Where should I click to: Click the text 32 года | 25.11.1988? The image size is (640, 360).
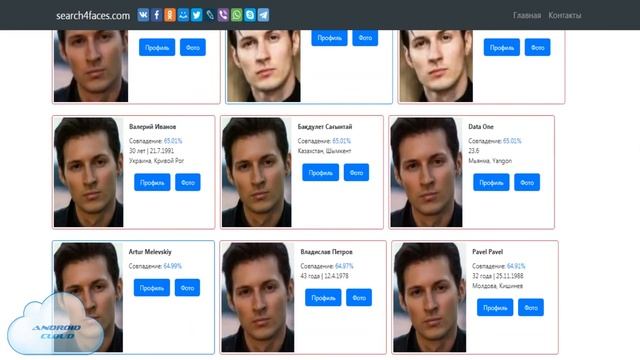(498, 276)
